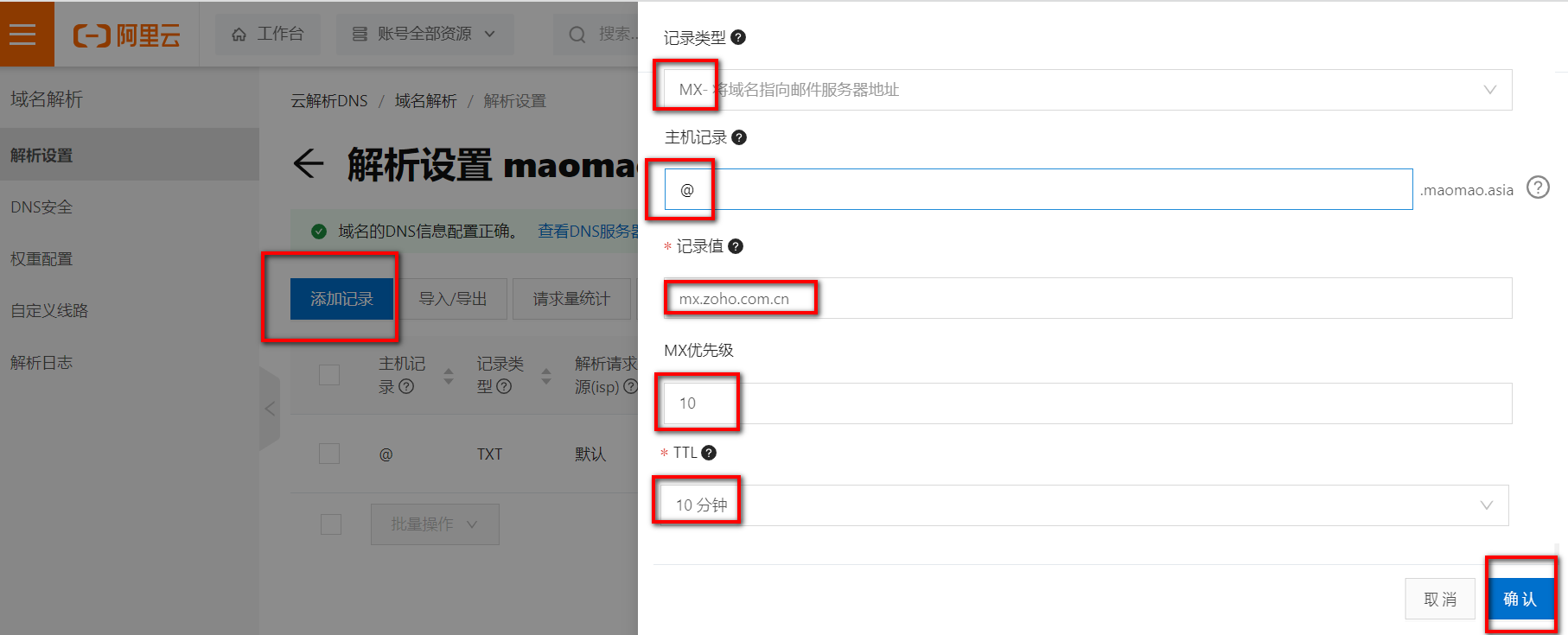Open the hamburger navigation menu
The width and height of the screenshot is (1568, 635).
pyautogui.click(x=23, y=35)
